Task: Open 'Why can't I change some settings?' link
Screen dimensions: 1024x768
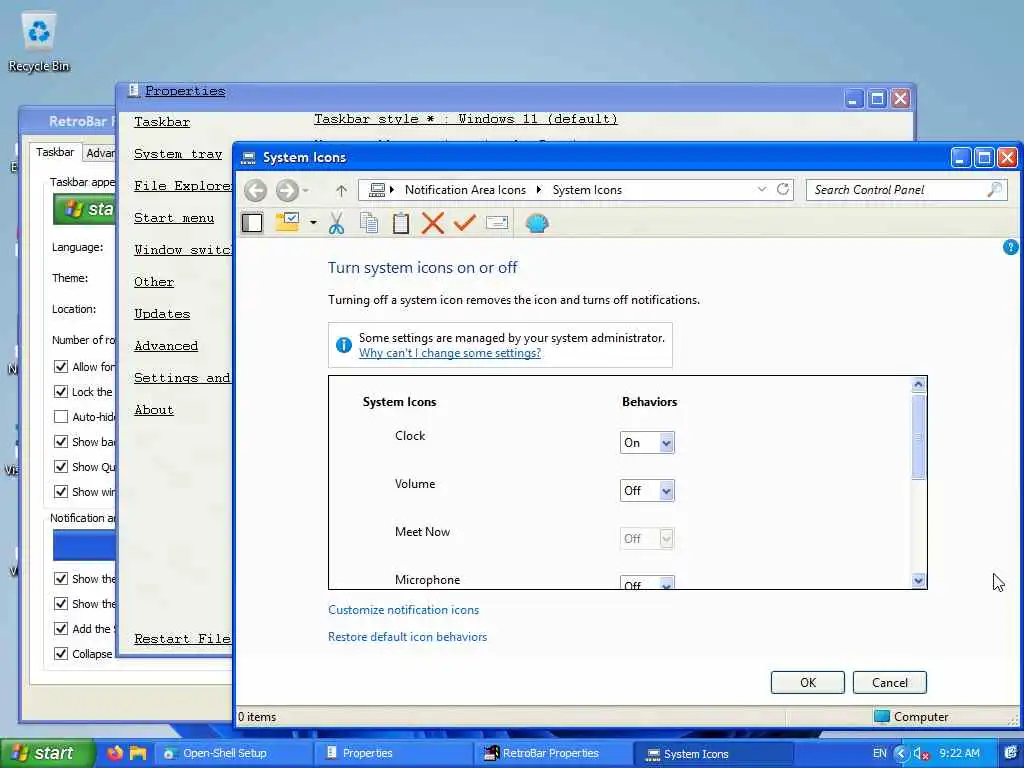Action: point(450,353)
